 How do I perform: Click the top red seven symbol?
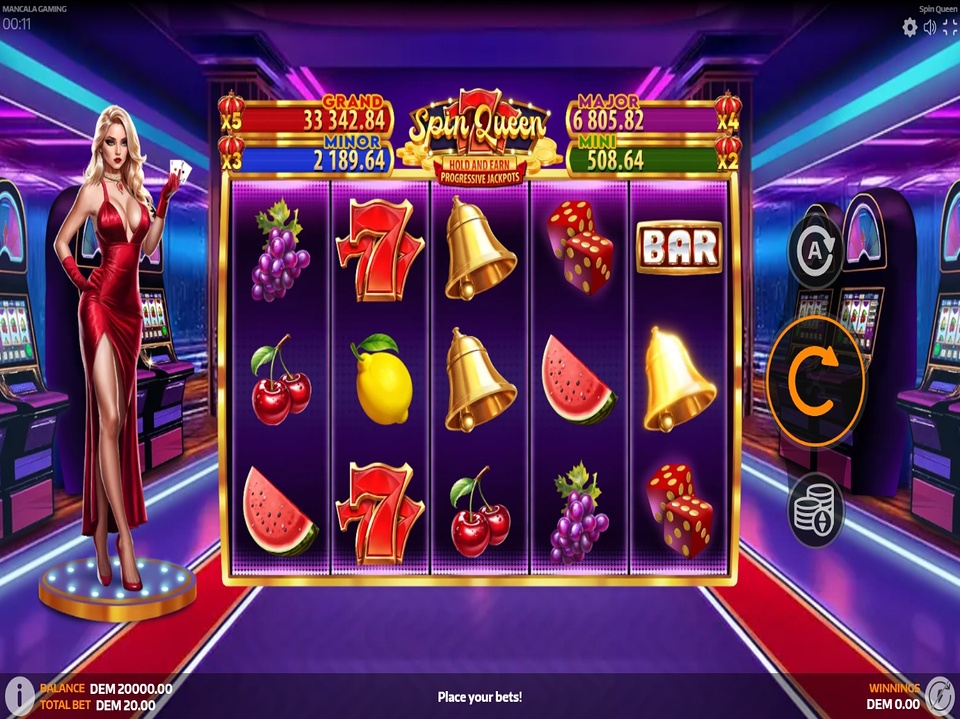[x=380, y=250]
